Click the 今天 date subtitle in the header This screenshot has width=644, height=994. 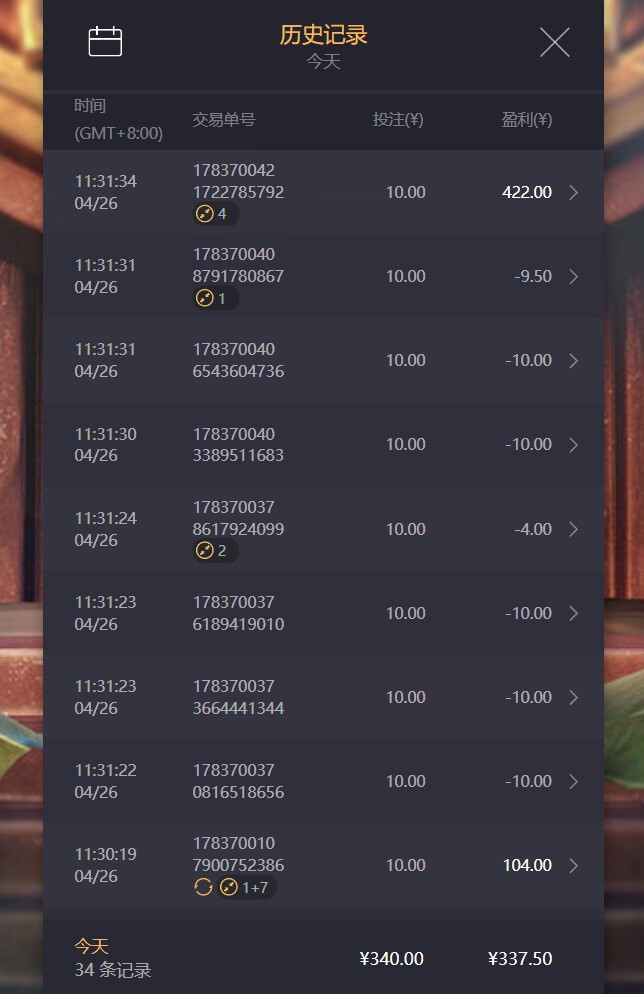pyautogui.click(x=323, y=62)
